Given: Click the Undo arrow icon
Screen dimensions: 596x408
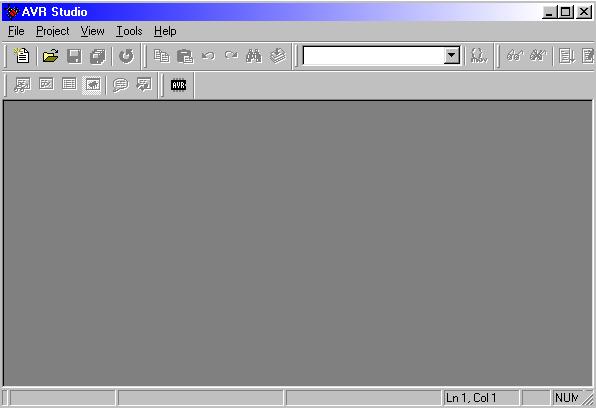Looking at the screenshot, I should pyautogui.click(x=208, y=56).
